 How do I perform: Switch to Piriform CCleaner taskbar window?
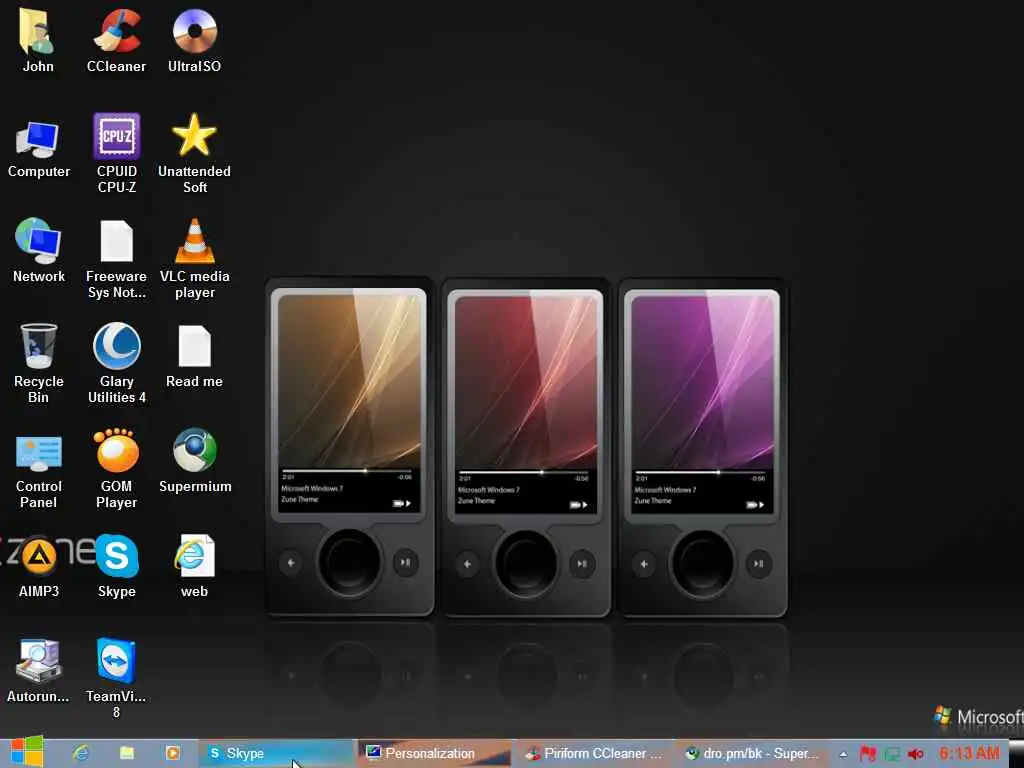[x=596, y=754]
